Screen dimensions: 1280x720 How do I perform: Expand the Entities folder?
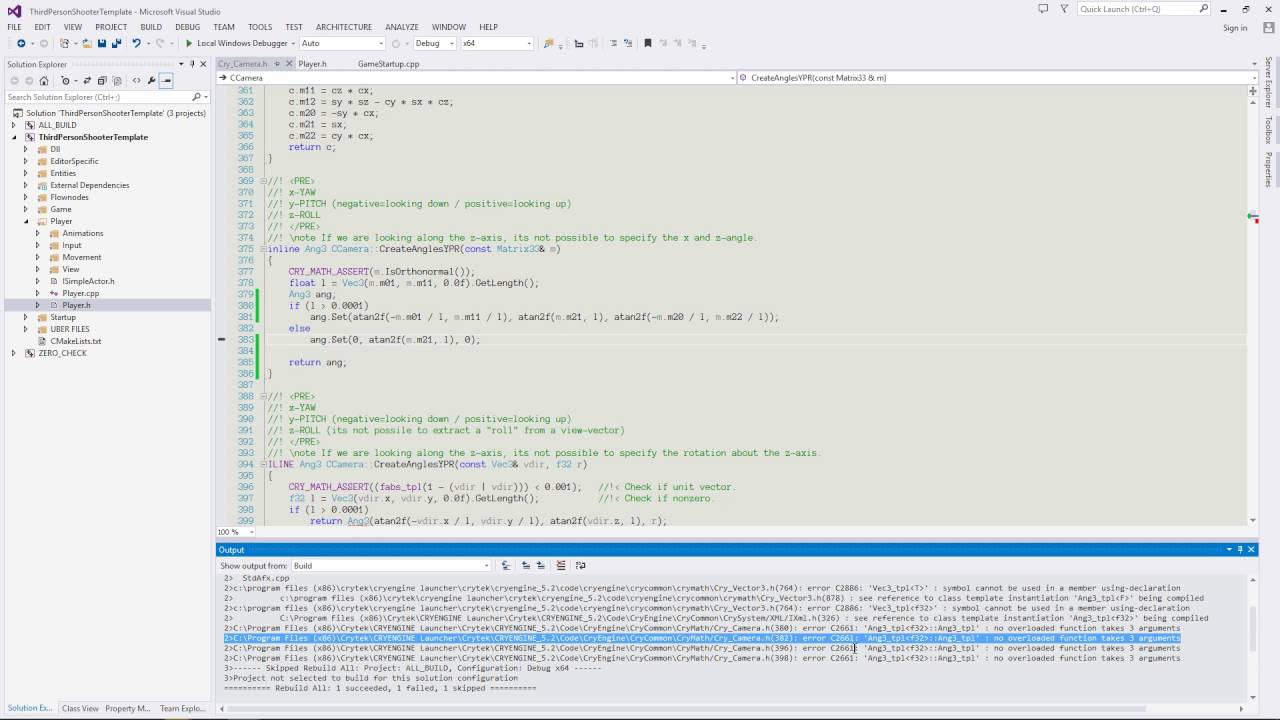pyautogui.click(x=26, y=173)
